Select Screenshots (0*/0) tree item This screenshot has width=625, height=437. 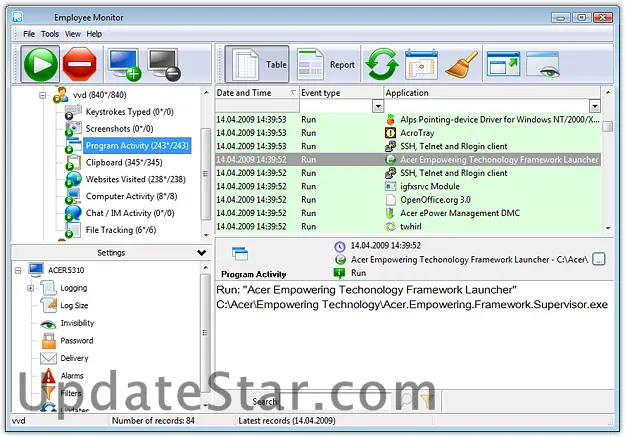tap(119, 129)
